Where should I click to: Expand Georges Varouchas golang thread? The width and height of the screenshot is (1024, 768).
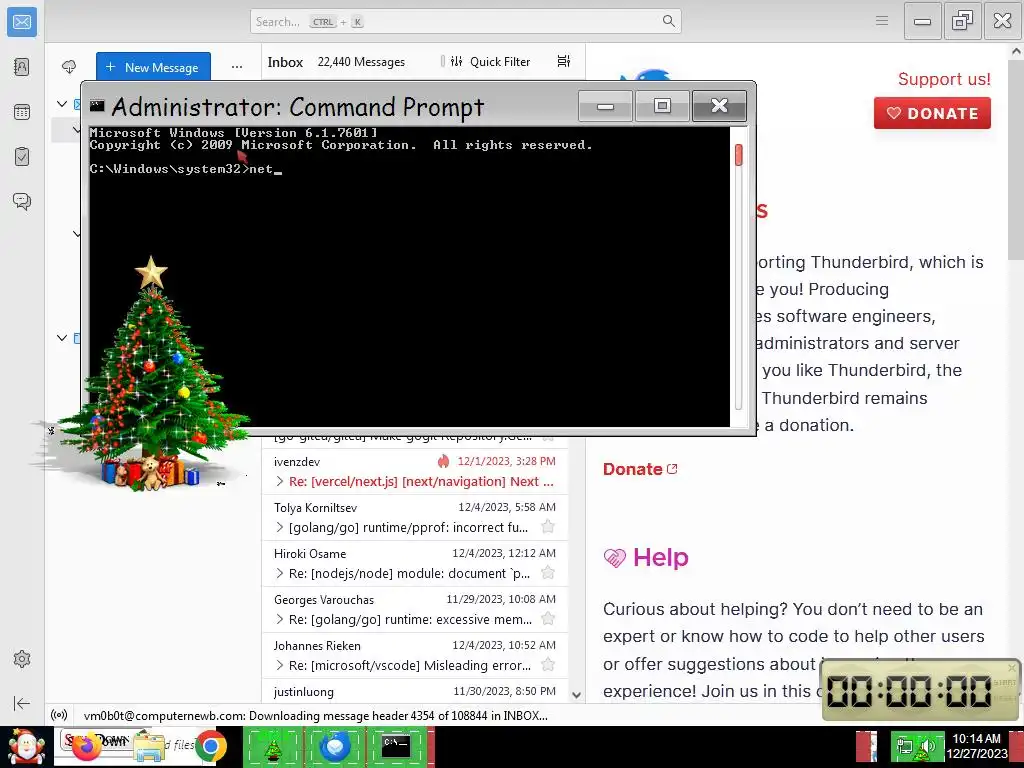(x=280, y=619)
